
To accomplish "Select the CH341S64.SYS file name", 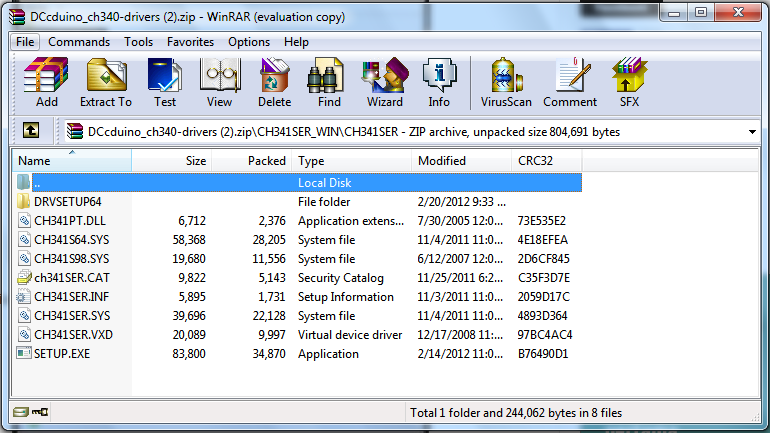I will (x=72, y=240).
